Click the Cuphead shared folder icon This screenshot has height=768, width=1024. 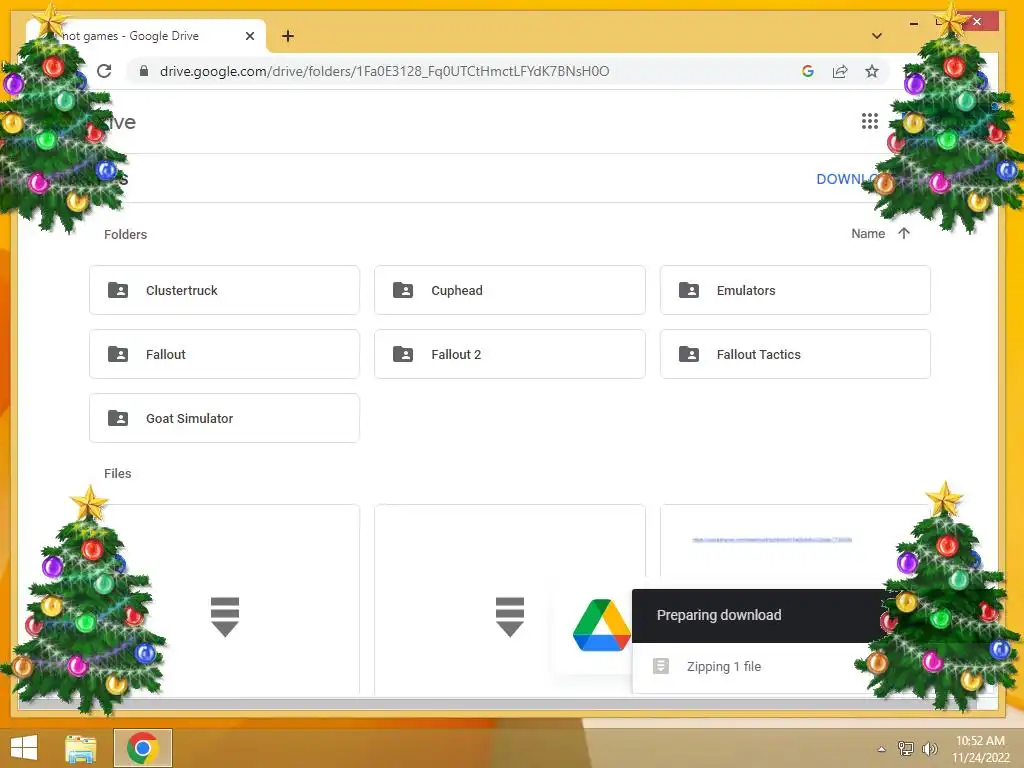pos(403,290)
